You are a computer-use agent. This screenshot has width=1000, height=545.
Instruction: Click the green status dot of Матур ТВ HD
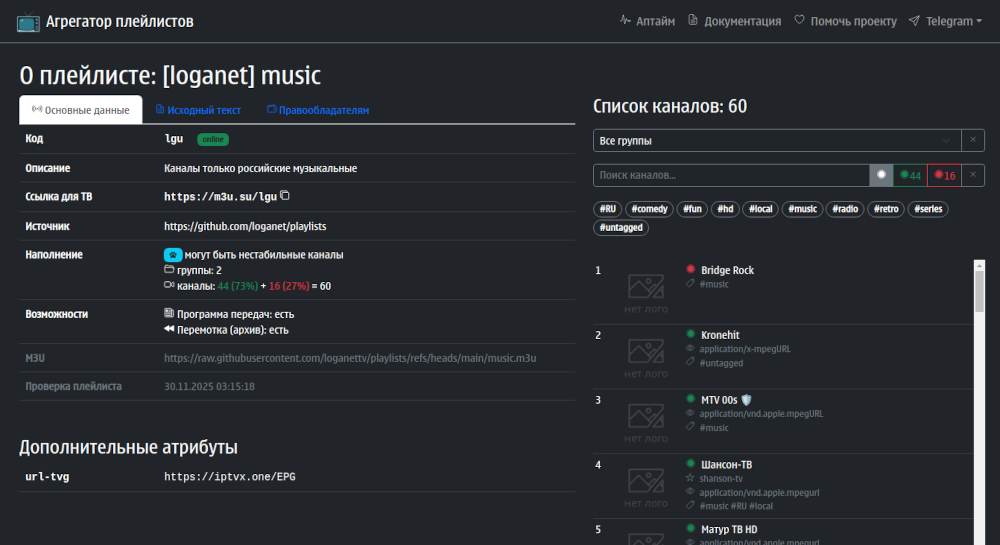click(690, 528)
